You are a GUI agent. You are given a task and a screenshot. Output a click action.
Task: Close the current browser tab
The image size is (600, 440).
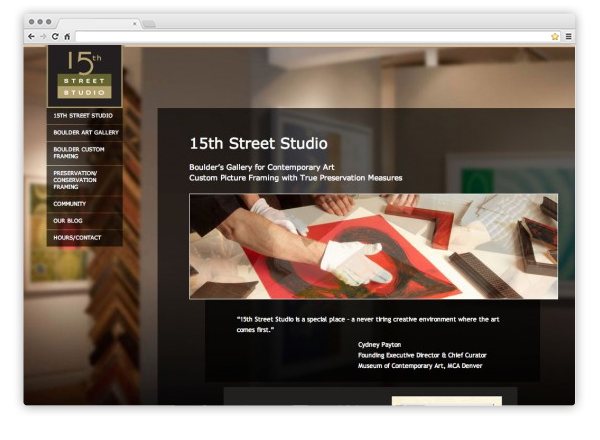point(135,24)
